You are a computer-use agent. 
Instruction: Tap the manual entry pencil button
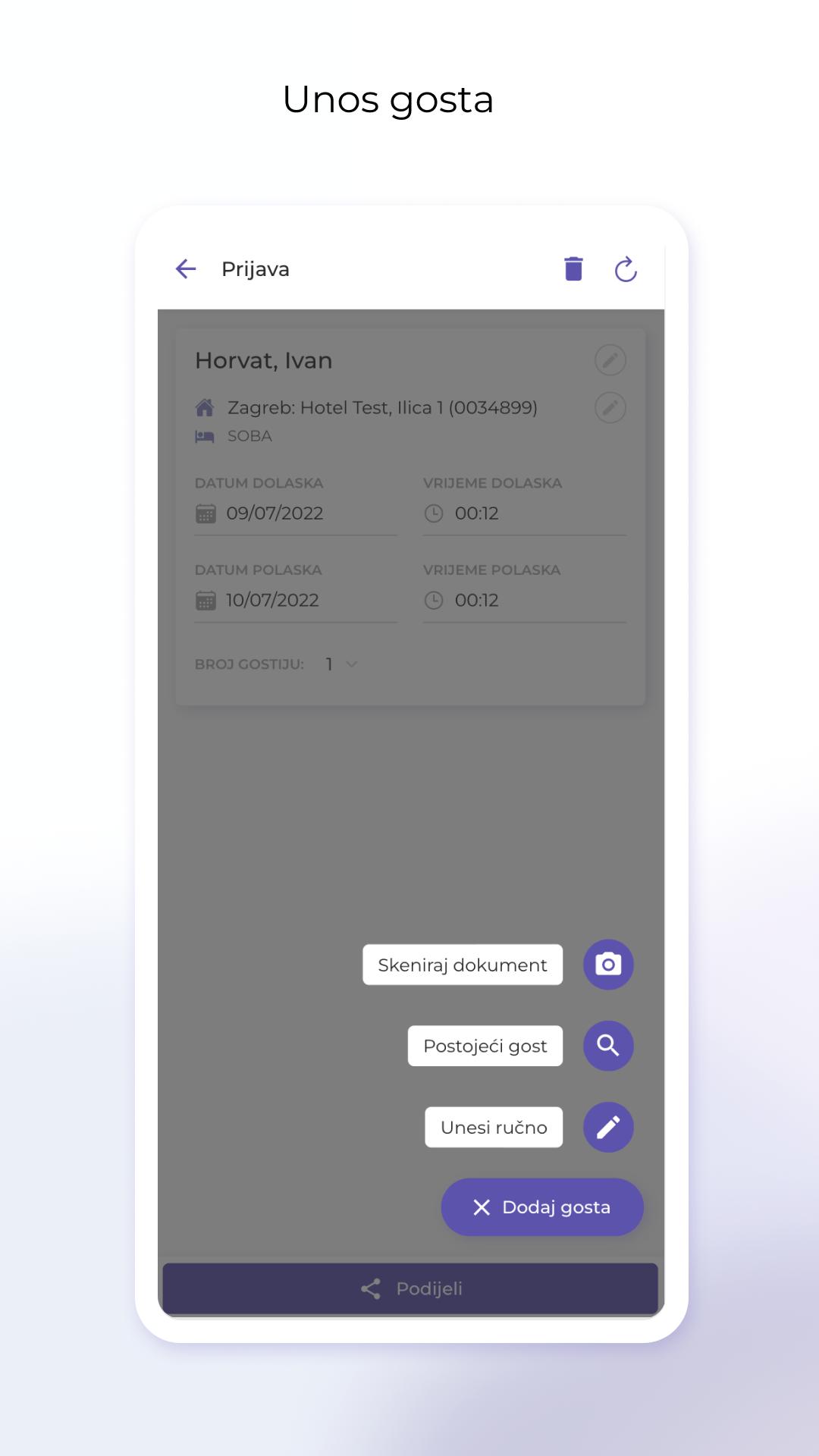pos(608,1127)
